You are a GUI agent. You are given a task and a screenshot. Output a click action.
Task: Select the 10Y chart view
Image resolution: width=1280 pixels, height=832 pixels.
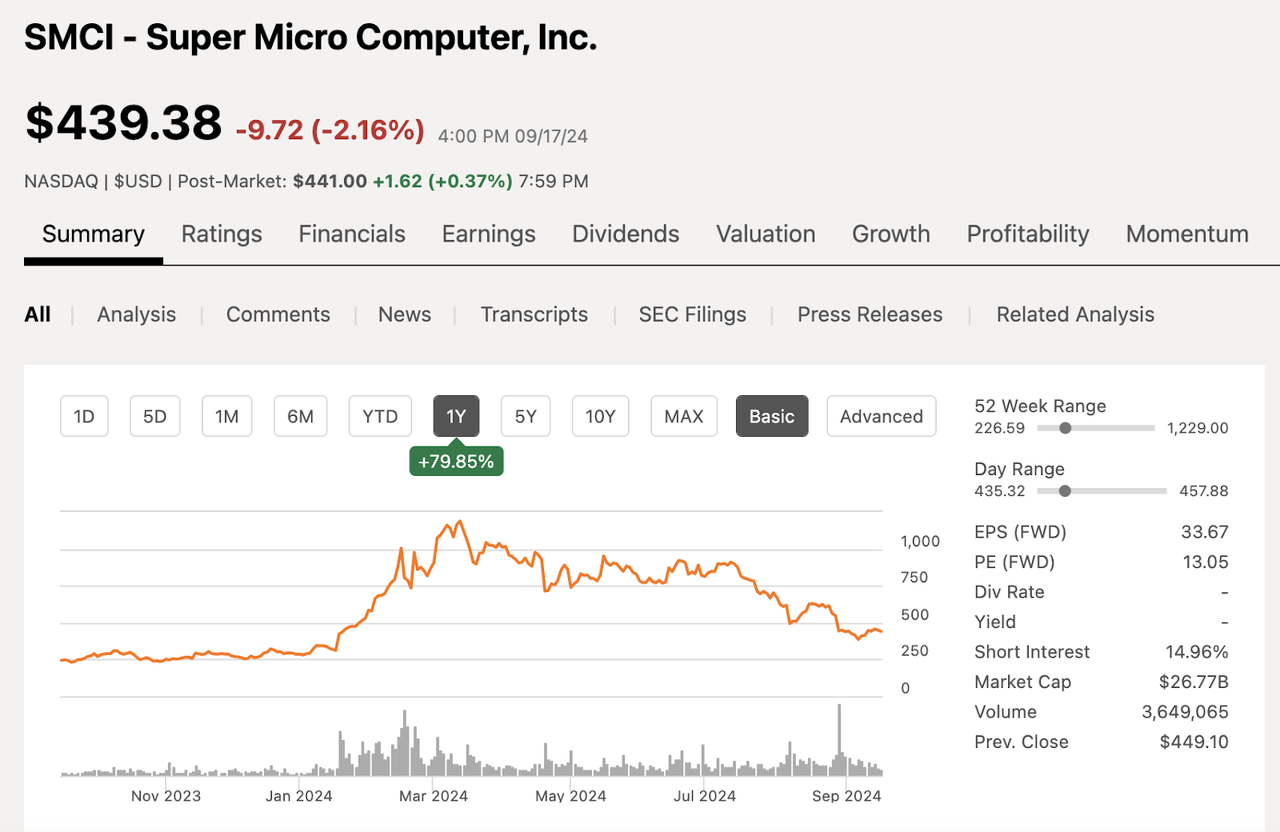600,416
